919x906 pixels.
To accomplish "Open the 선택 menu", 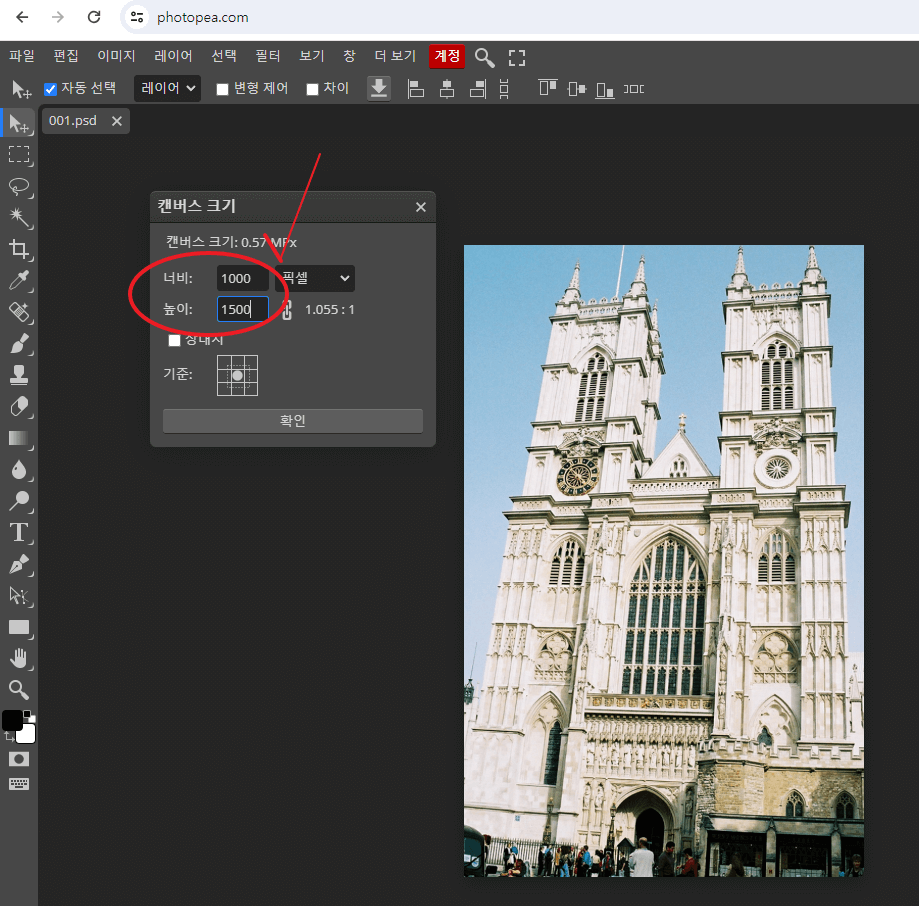I will (x=224, y=56).
